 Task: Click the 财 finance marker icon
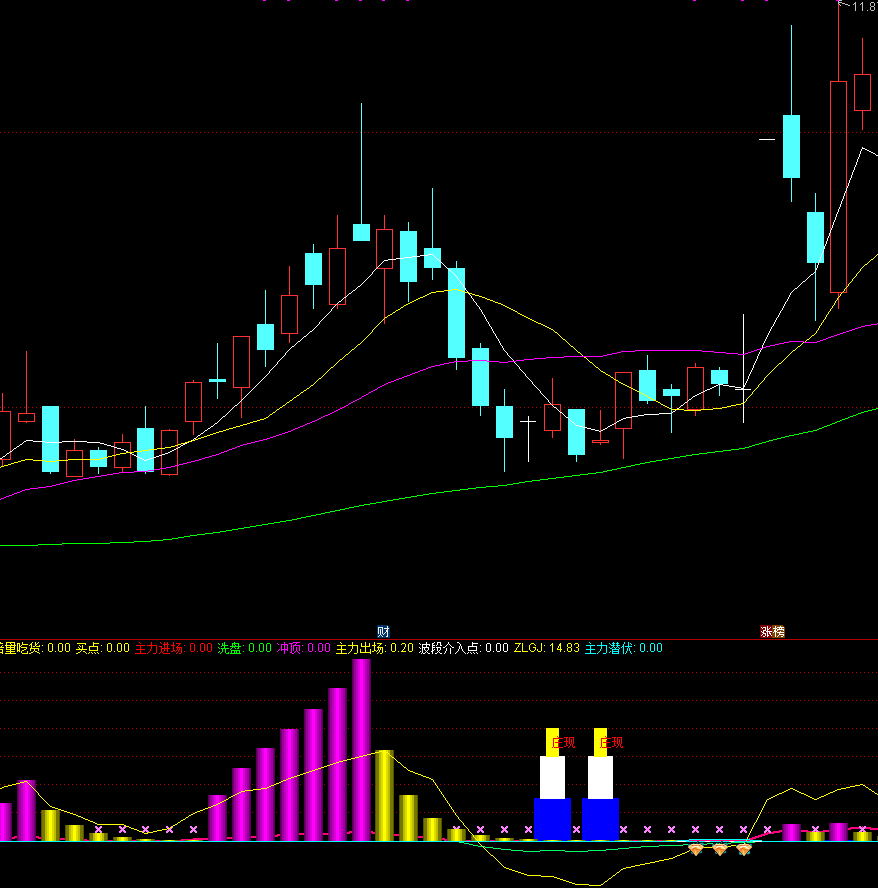point(383,632)
